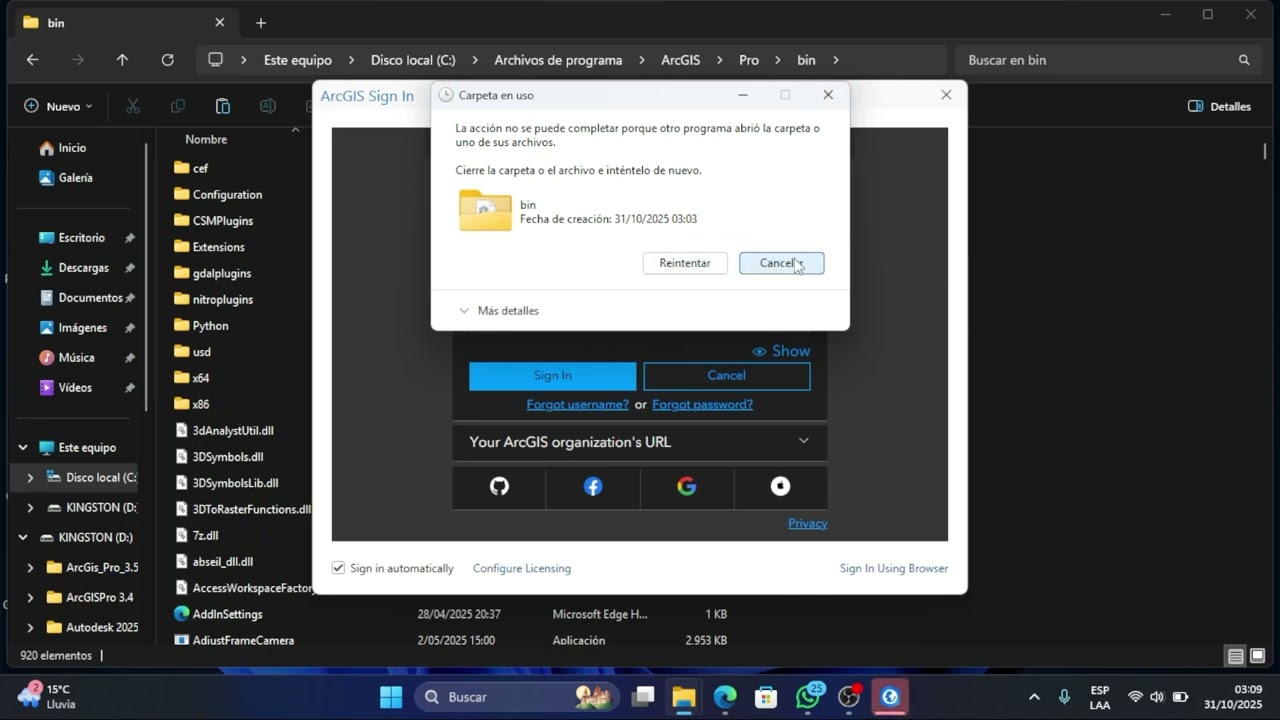
Task: Select the bin Explorer tab
Action: tap(123, 23)
